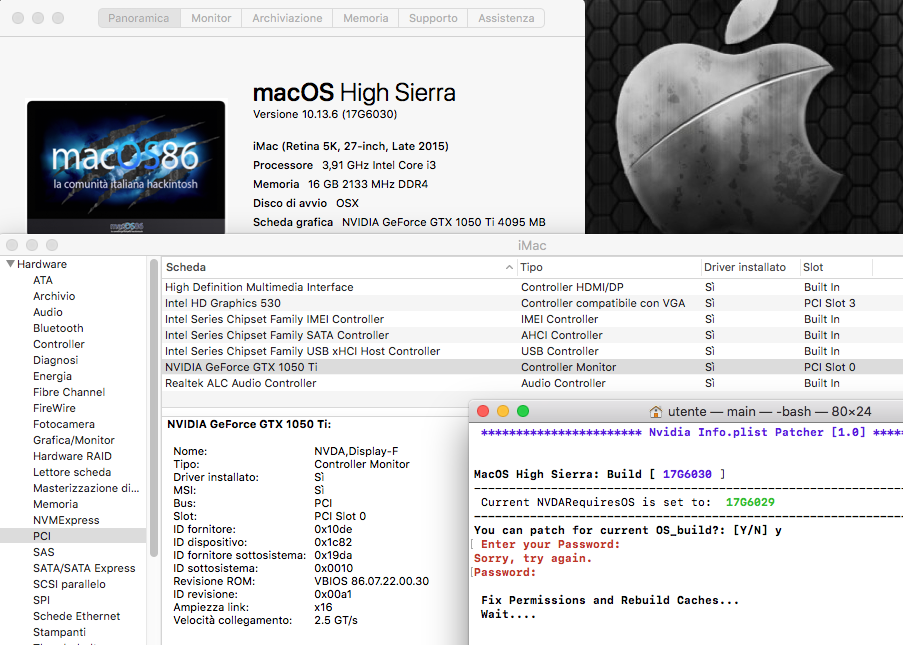Click the macOS86 logo thumbnail
The width and height of the screenshot is (903, 645).
pos(126,167)
